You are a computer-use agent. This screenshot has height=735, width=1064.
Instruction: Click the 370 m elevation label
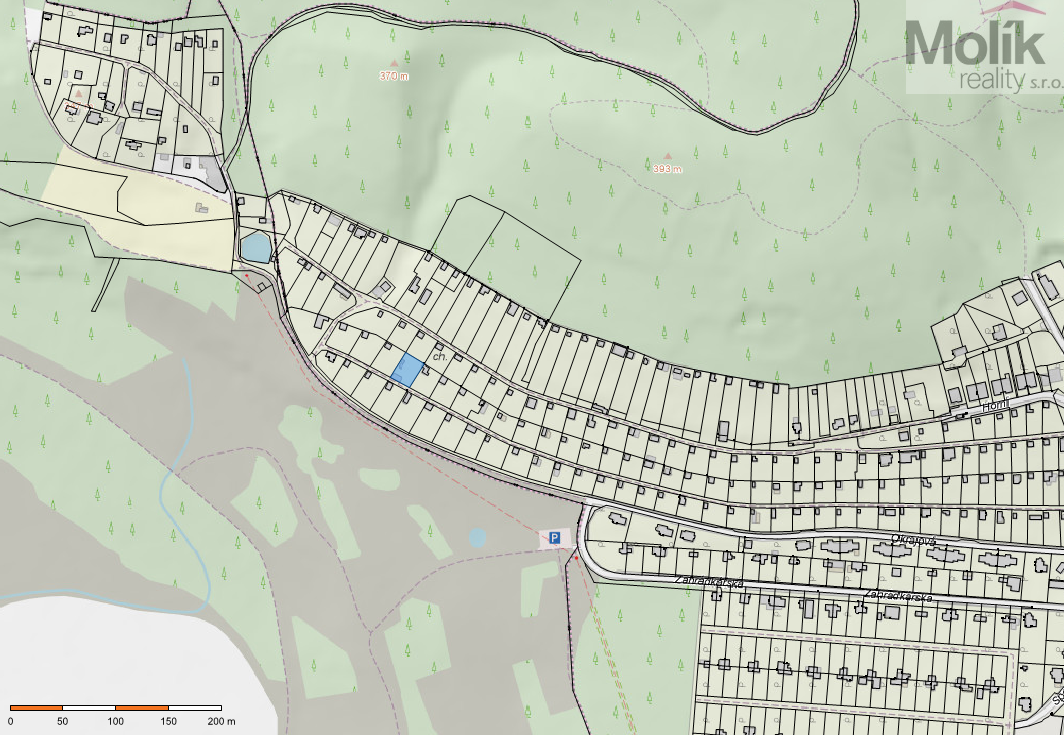point(395,76)
